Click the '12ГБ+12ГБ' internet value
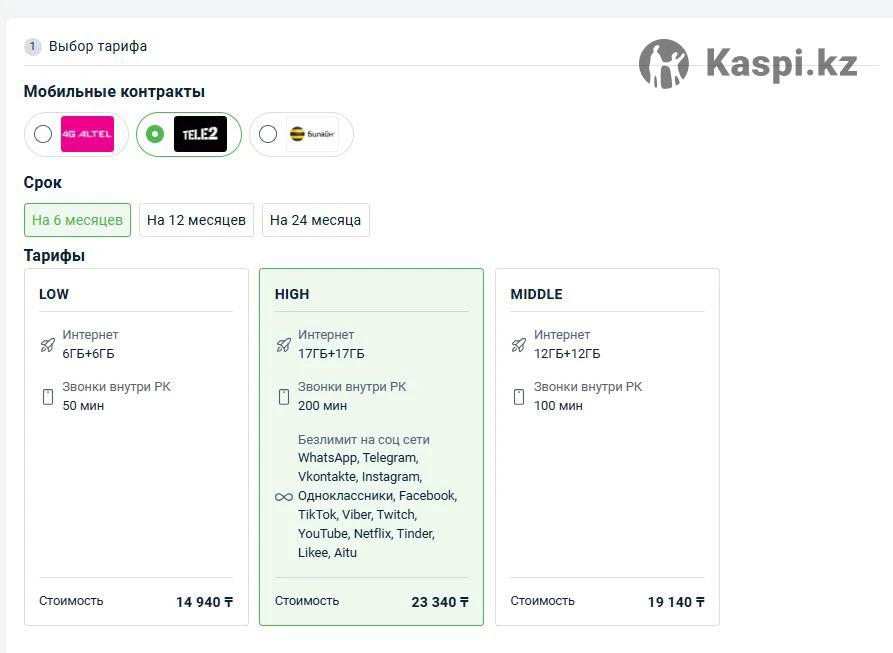The height and width of the screenshot is (653, 893). [x=567, y=354]
